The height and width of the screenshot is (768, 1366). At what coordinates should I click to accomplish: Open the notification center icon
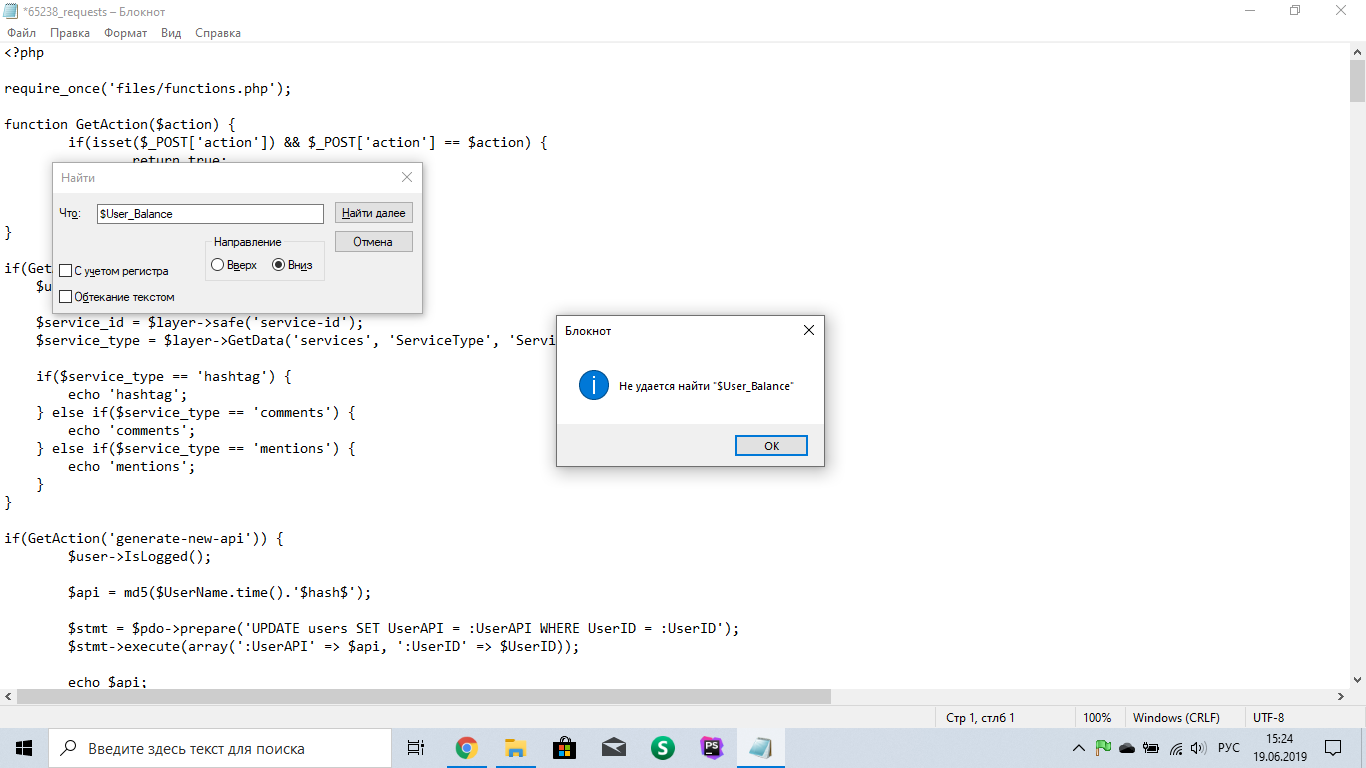coord(1333,748)
